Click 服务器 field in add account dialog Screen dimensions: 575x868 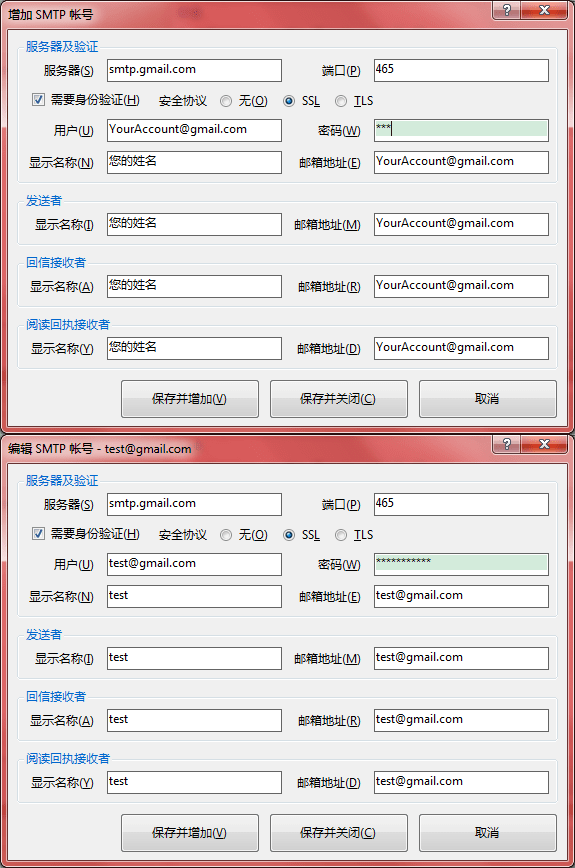pyautogui.click(x=194, y=70)
